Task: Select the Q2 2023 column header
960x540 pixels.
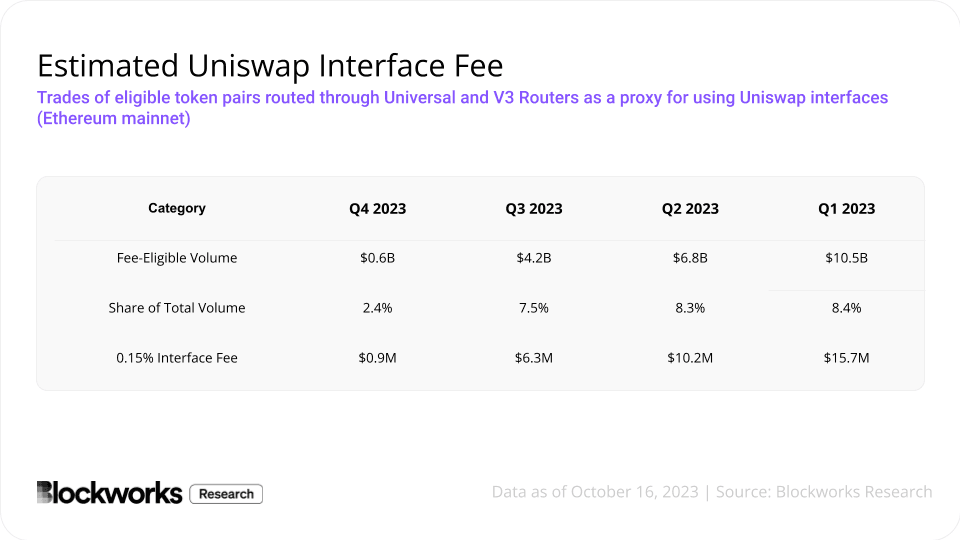Action: [x=690, y=209]
